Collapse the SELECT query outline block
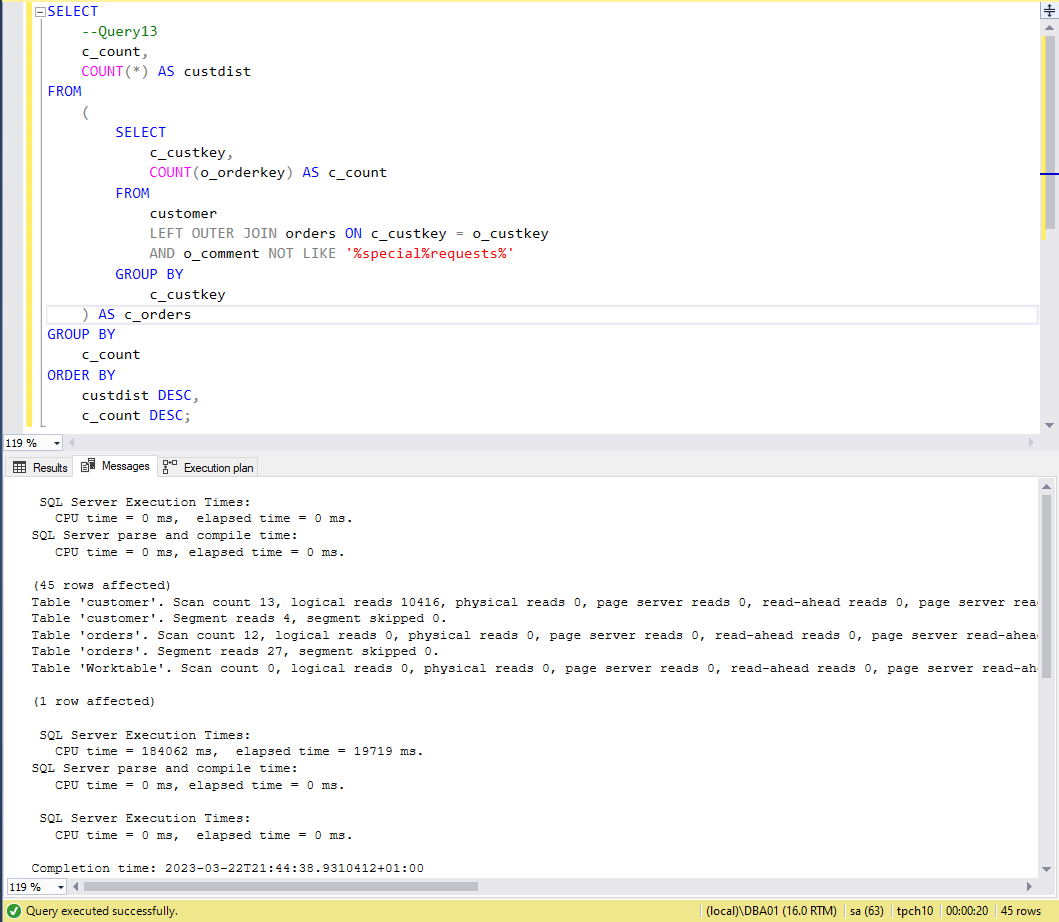The width and height of the screenshot is (1059, 922). [40, 11]
